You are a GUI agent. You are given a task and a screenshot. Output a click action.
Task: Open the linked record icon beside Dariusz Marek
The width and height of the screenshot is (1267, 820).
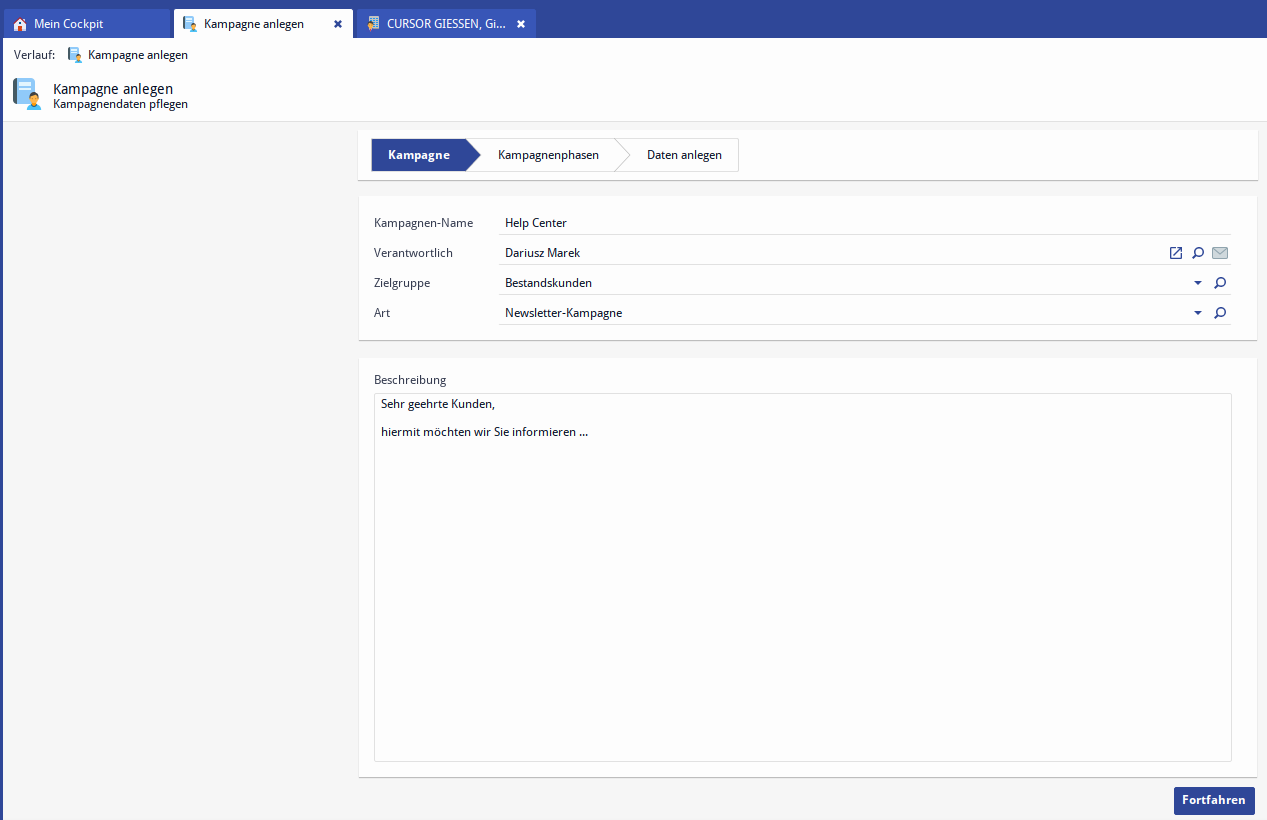click(x=1176, y=253)
